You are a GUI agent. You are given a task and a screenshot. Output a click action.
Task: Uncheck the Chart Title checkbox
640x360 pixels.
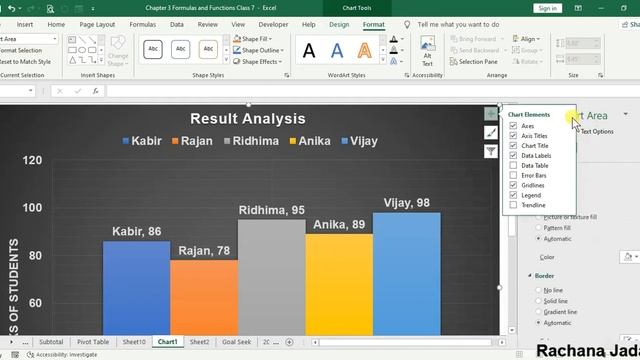coord(513,145)
